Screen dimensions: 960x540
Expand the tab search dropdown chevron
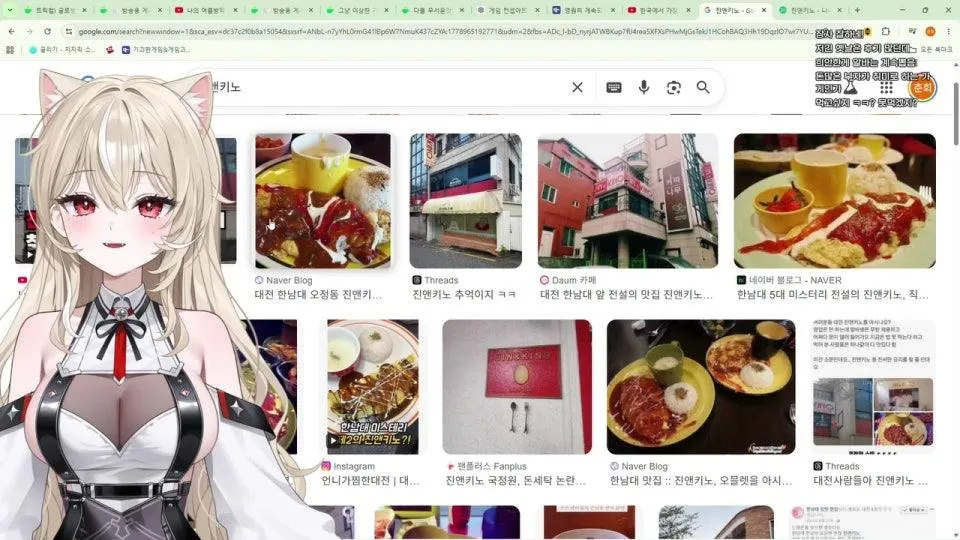9,10
